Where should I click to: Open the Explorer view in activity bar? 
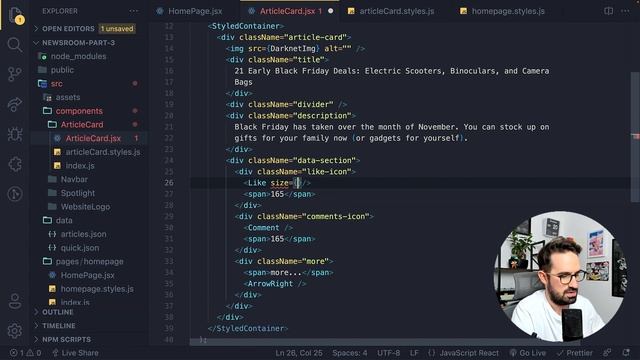(15, 16)
